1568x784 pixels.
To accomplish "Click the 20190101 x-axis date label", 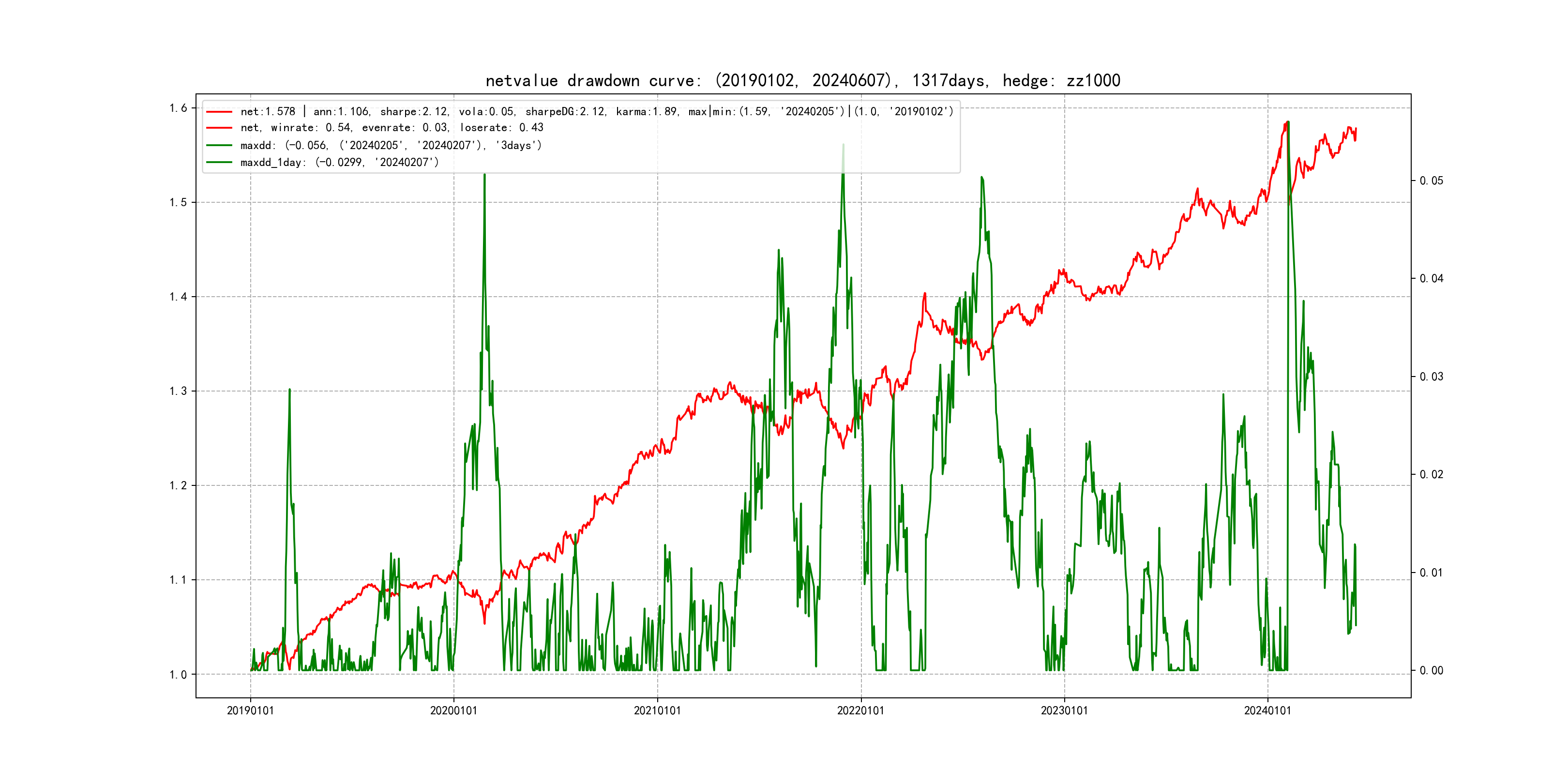I will pos(250,711).
